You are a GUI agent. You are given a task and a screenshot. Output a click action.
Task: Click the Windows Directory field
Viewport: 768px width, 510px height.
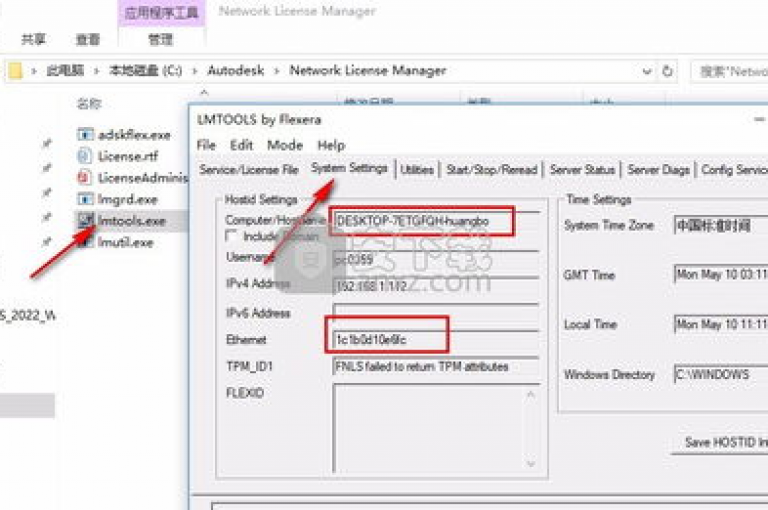coord(721,375)
